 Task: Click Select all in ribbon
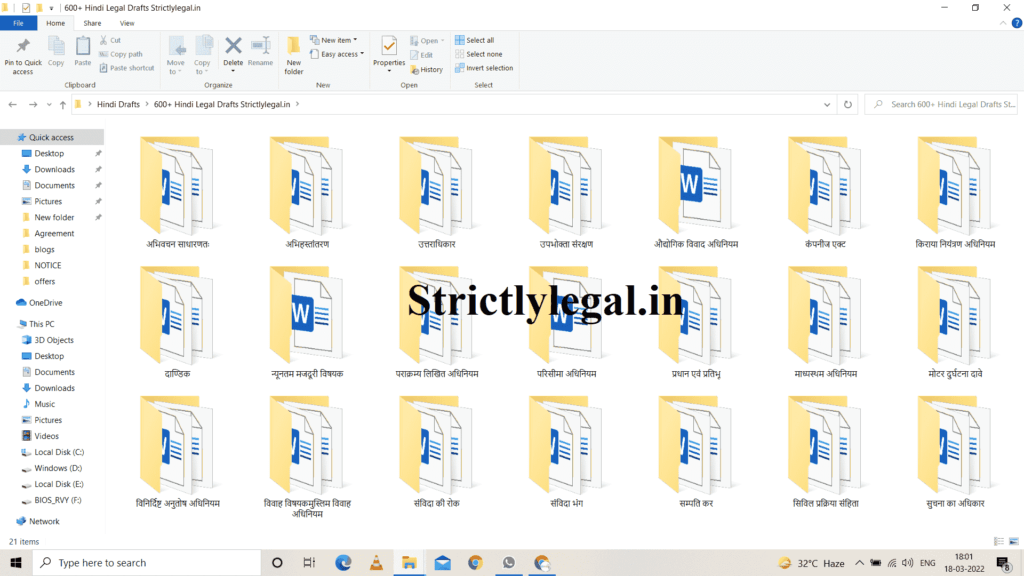[x=479, y=40]
